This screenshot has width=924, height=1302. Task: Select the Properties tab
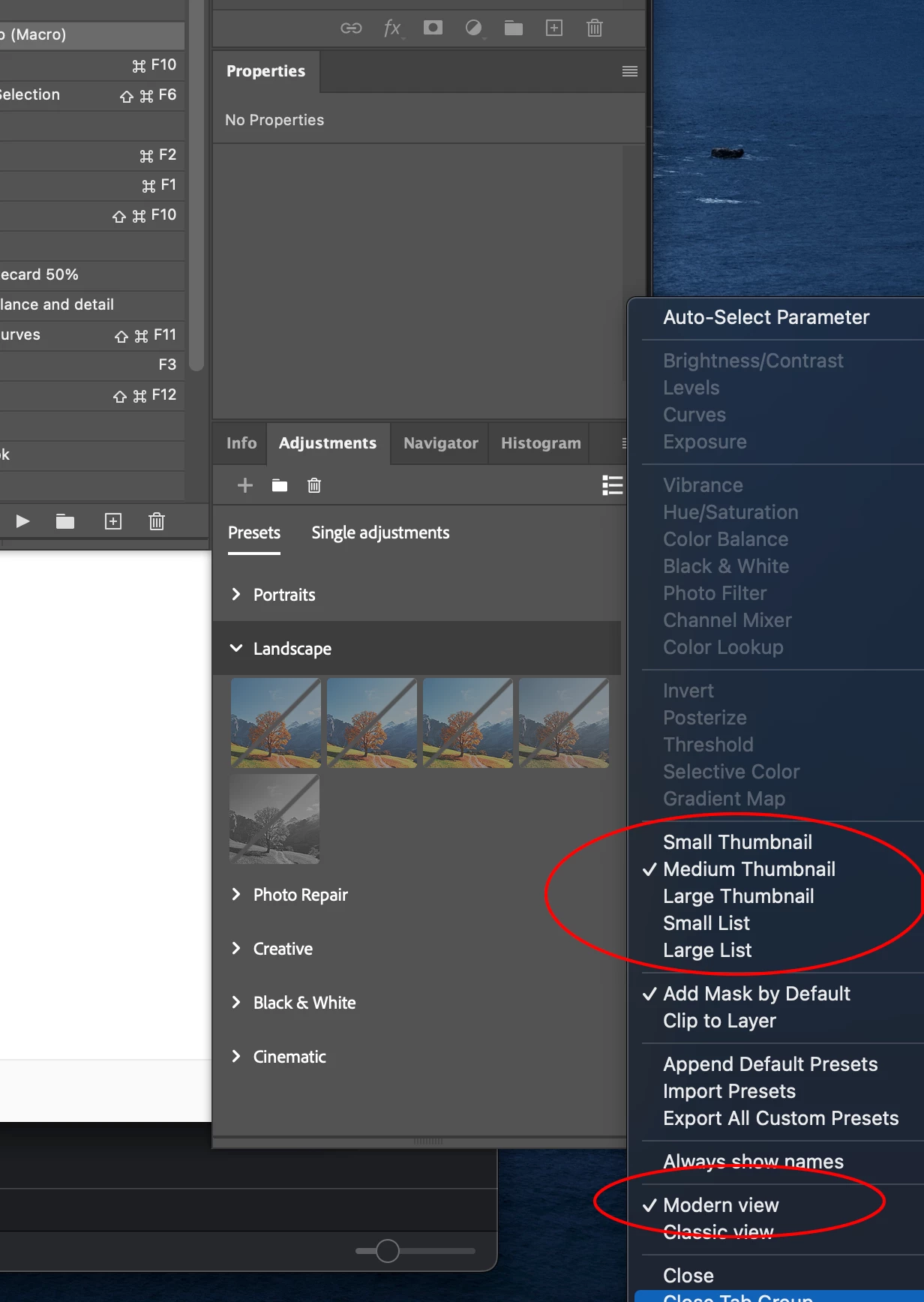[x=266, y=71]
